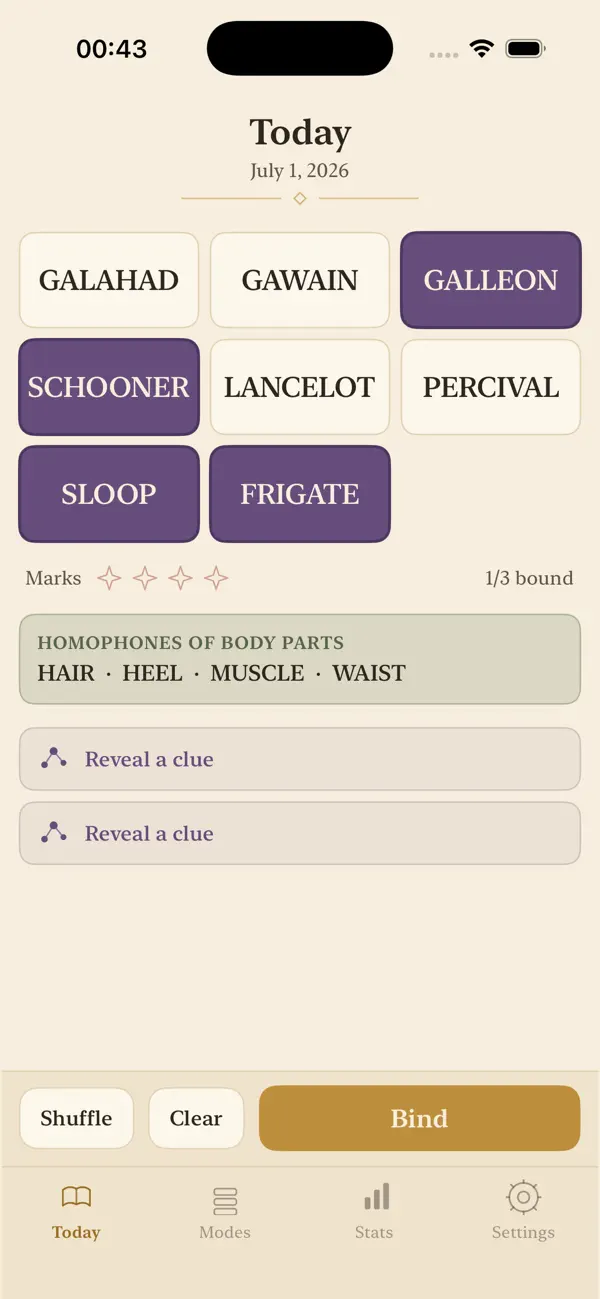Expand the first Reveal a clue row
The height and width of the screenshot is (1299, 600).
[x=300, y=759]
